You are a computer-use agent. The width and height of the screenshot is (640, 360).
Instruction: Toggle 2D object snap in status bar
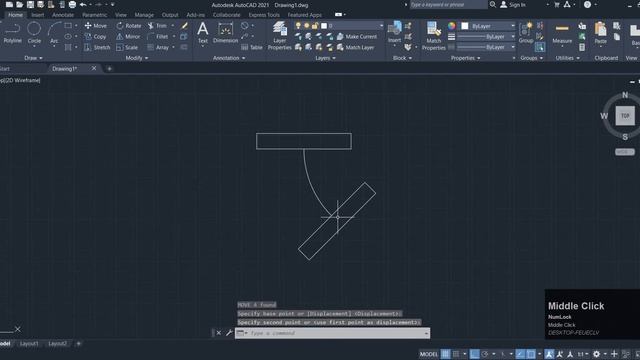[530, 354]
